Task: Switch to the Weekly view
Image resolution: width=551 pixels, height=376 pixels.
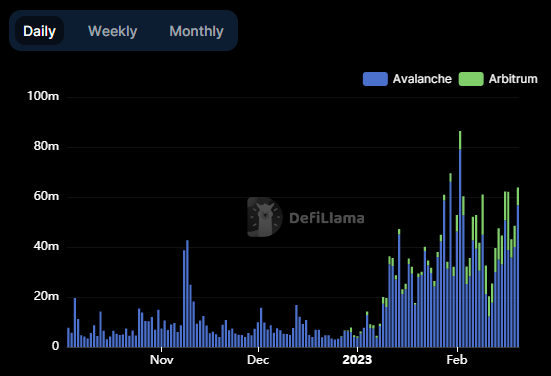Action: tap(112, 31)
